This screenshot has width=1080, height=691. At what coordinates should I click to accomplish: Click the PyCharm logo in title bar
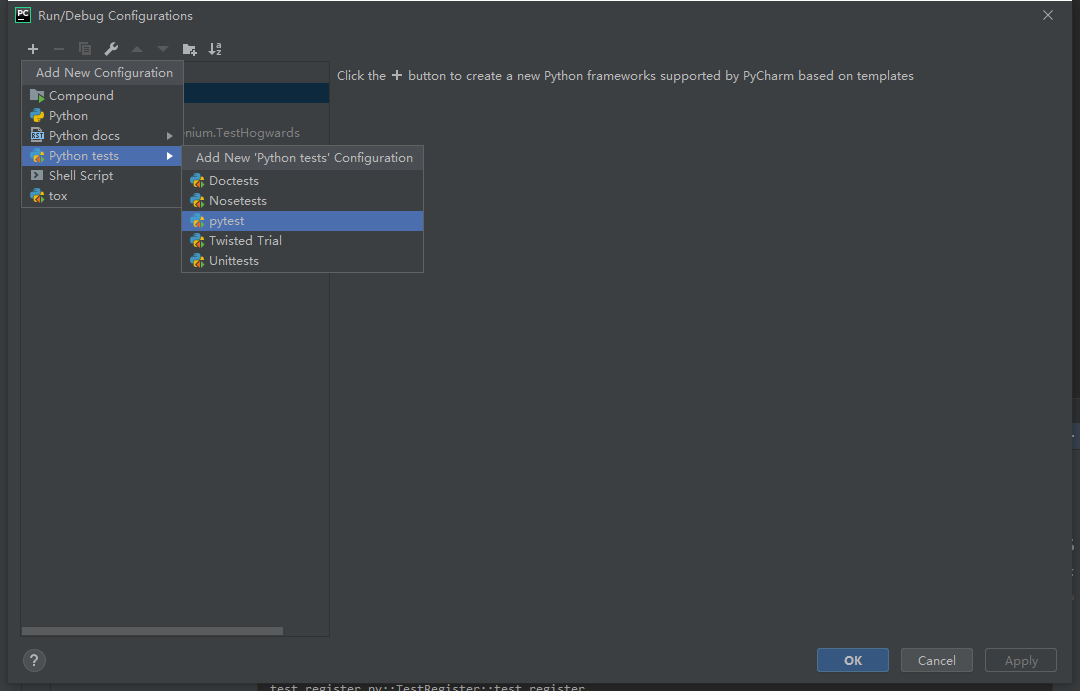pyautogui.click(x=23, y=15)
